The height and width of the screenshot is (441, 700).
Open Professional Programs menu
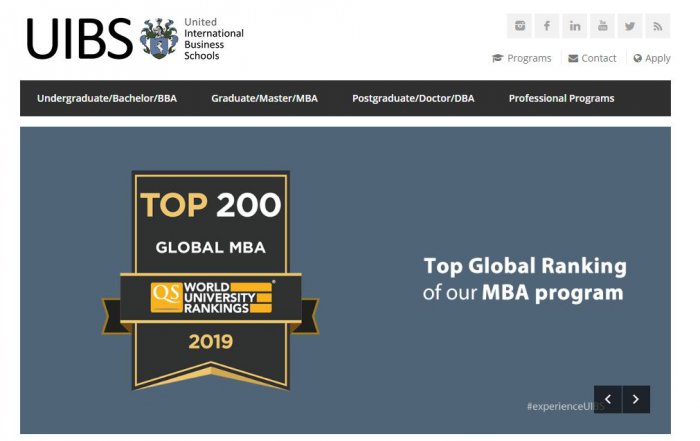click(x=561, y=98)
